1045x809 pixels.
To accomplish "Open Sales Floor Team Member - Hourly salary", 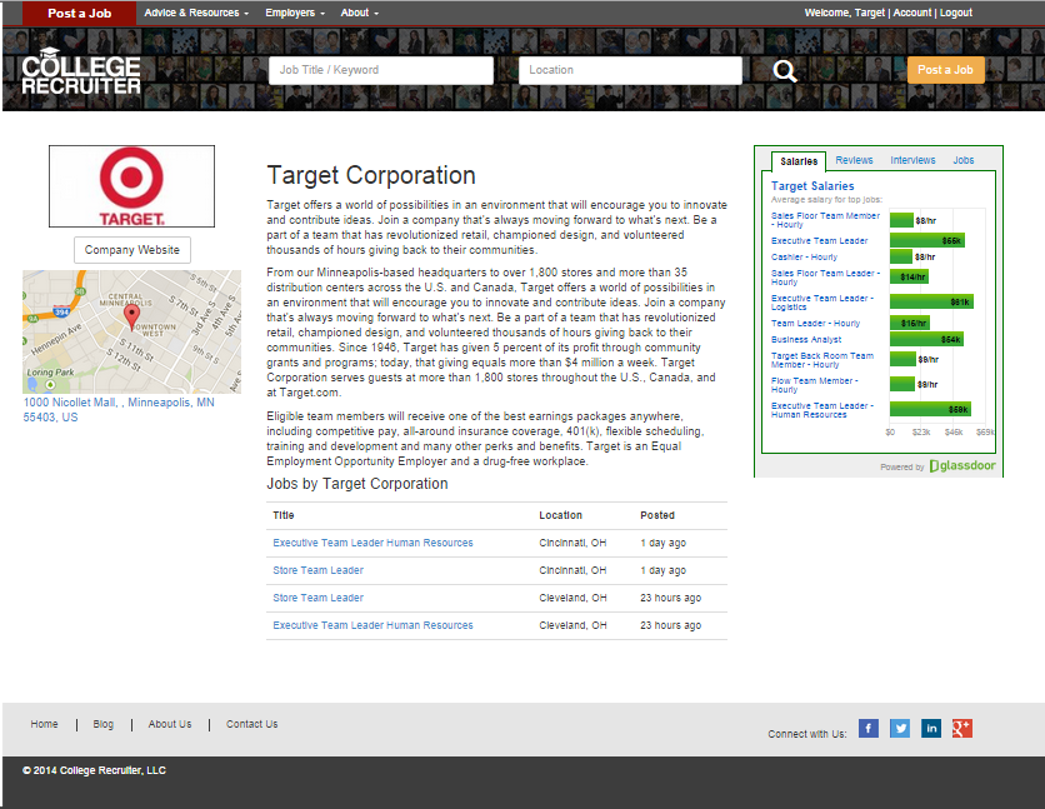I will tap(825, 220).
